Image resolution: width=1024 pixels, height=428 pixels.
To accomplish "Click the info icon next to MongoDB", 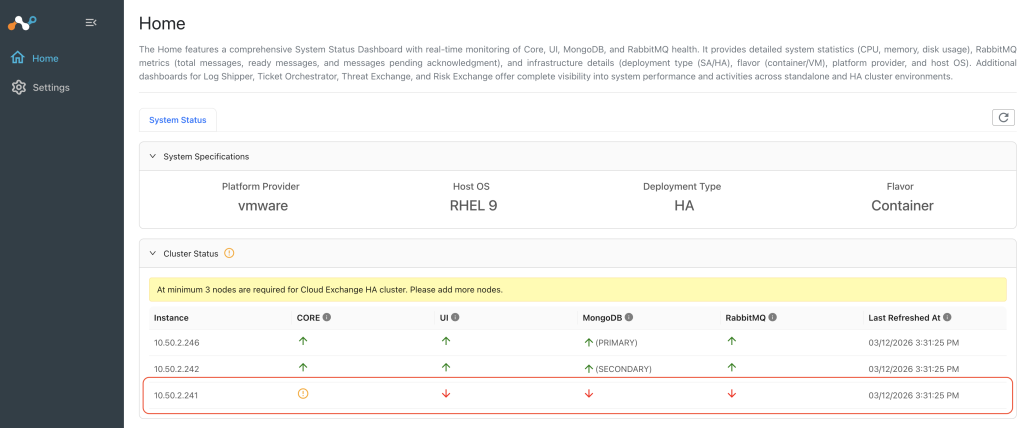I will coord(629,317).
